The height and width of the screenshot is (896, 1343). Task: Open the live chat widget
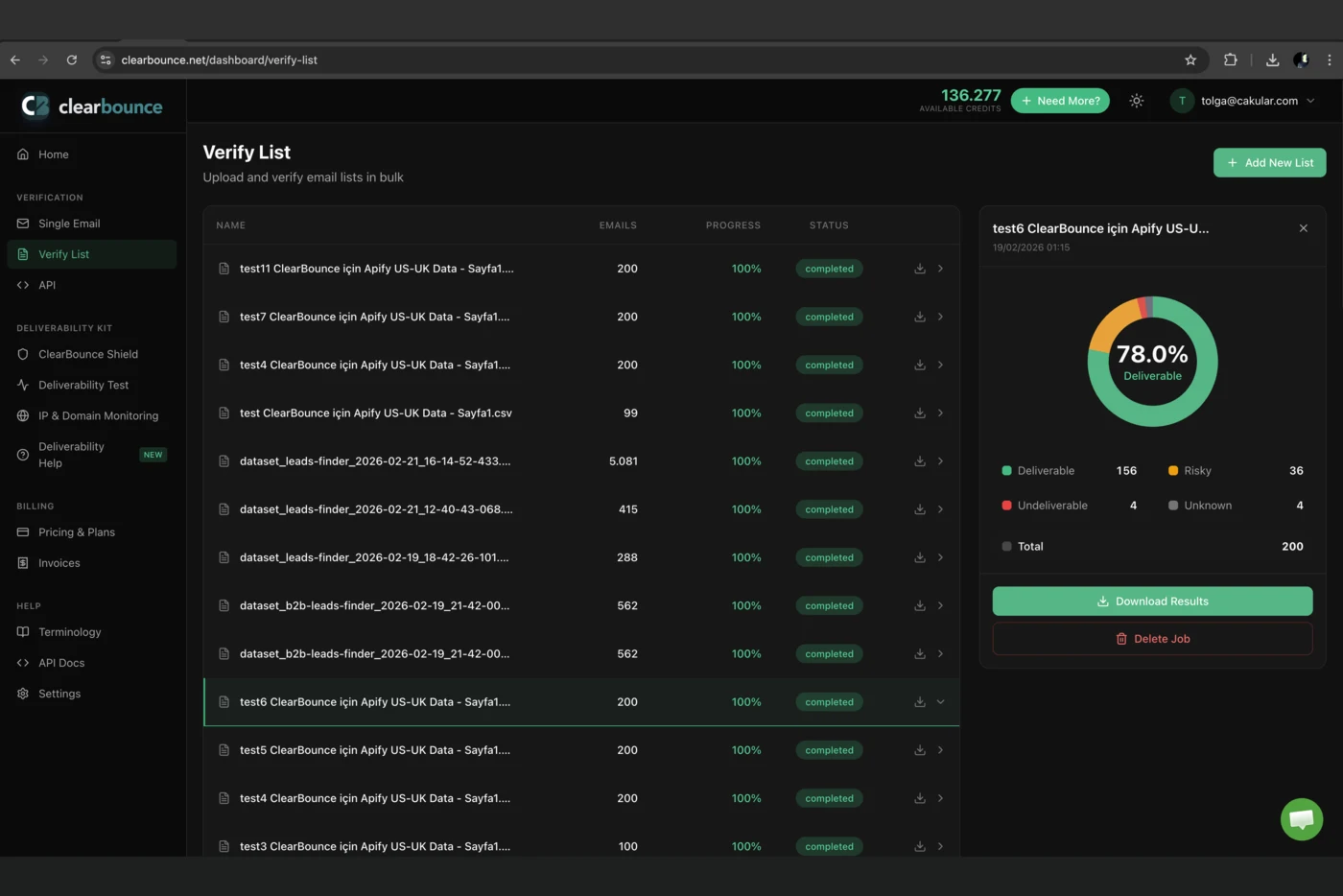pos(1302,819)
